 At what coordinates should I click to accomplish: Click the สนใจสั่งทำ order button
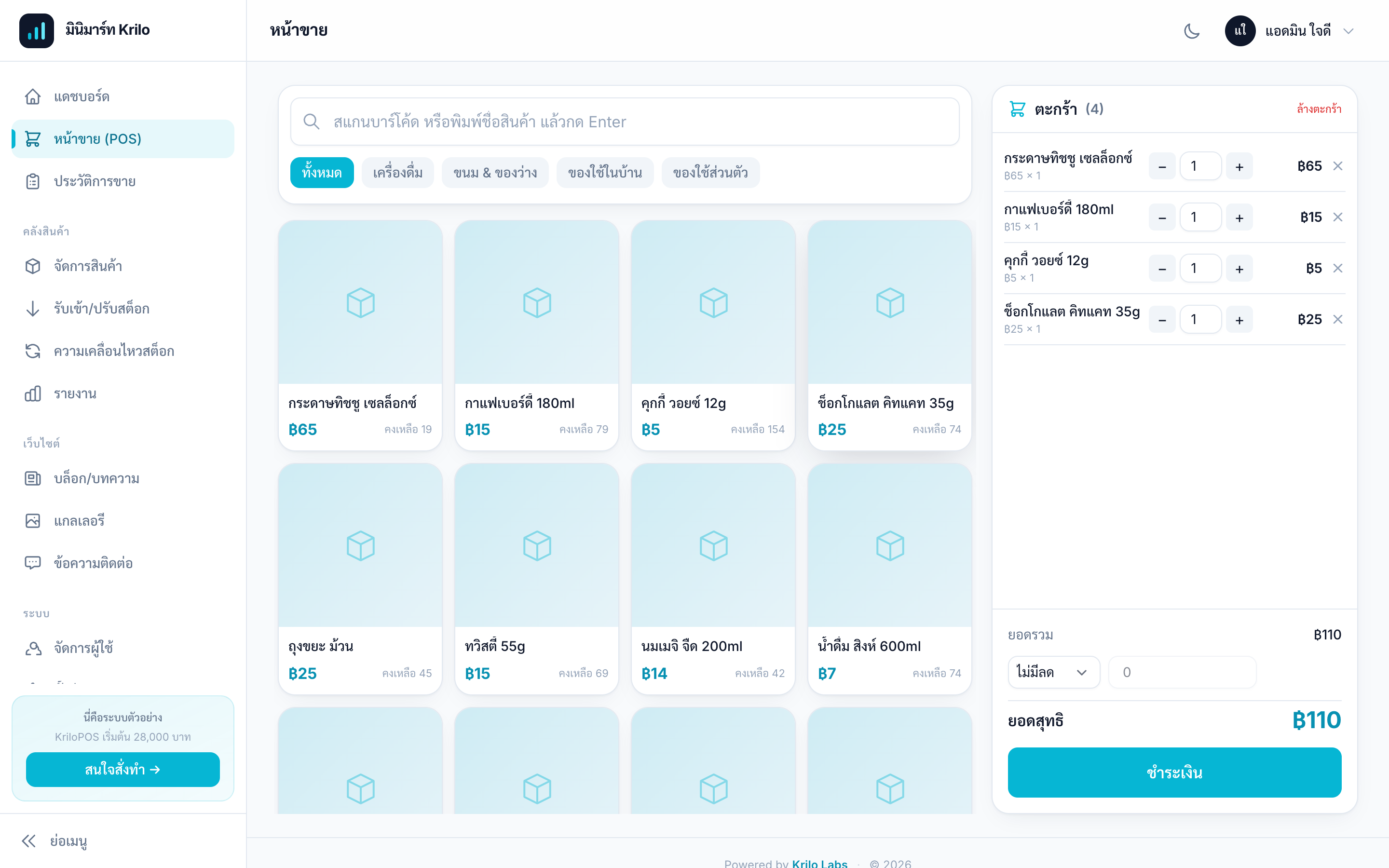[123, 769]
